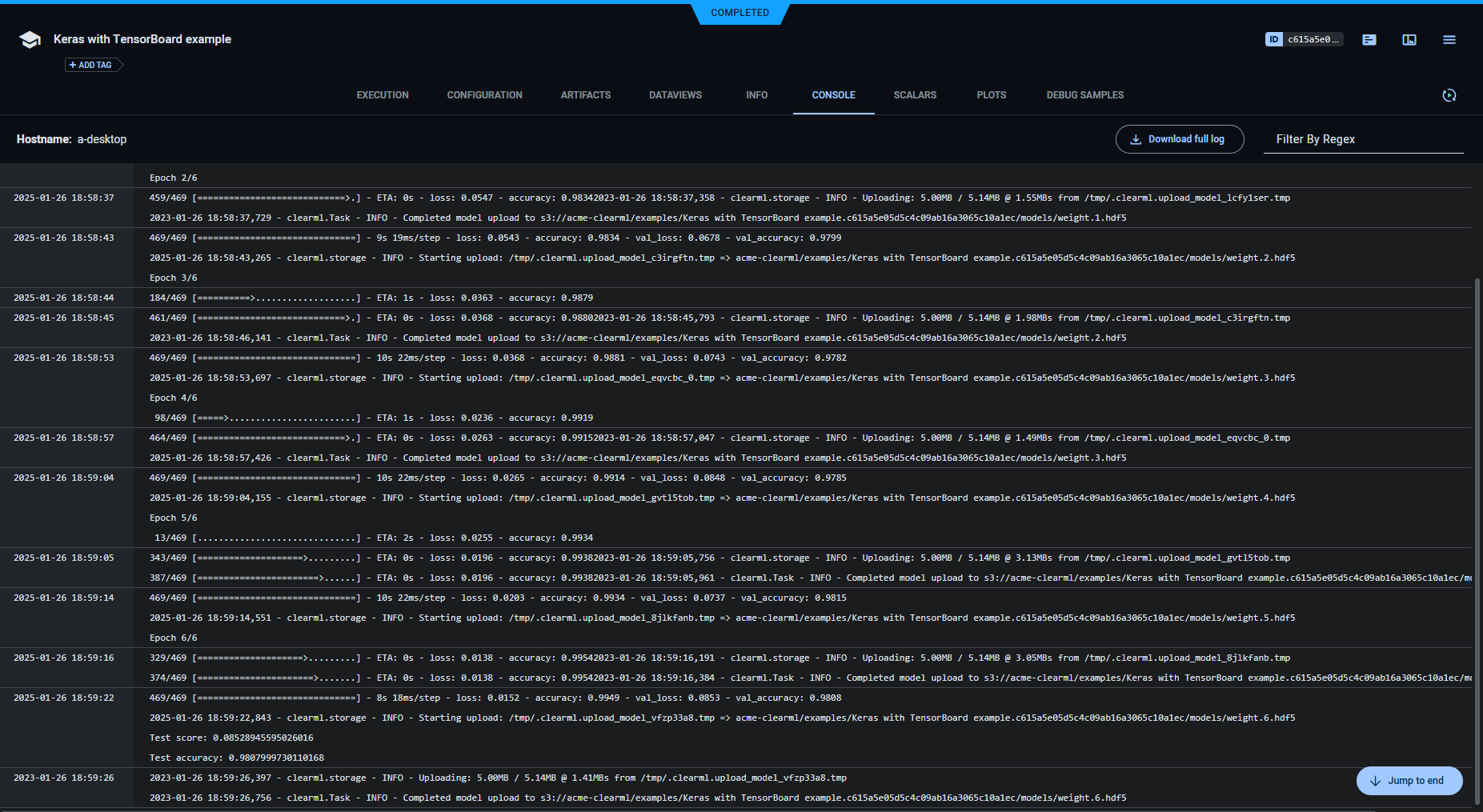Click the ClearML experiment type icon
Image resolution: width=1483 pixels, height=812 pixels.
point(30,38)
